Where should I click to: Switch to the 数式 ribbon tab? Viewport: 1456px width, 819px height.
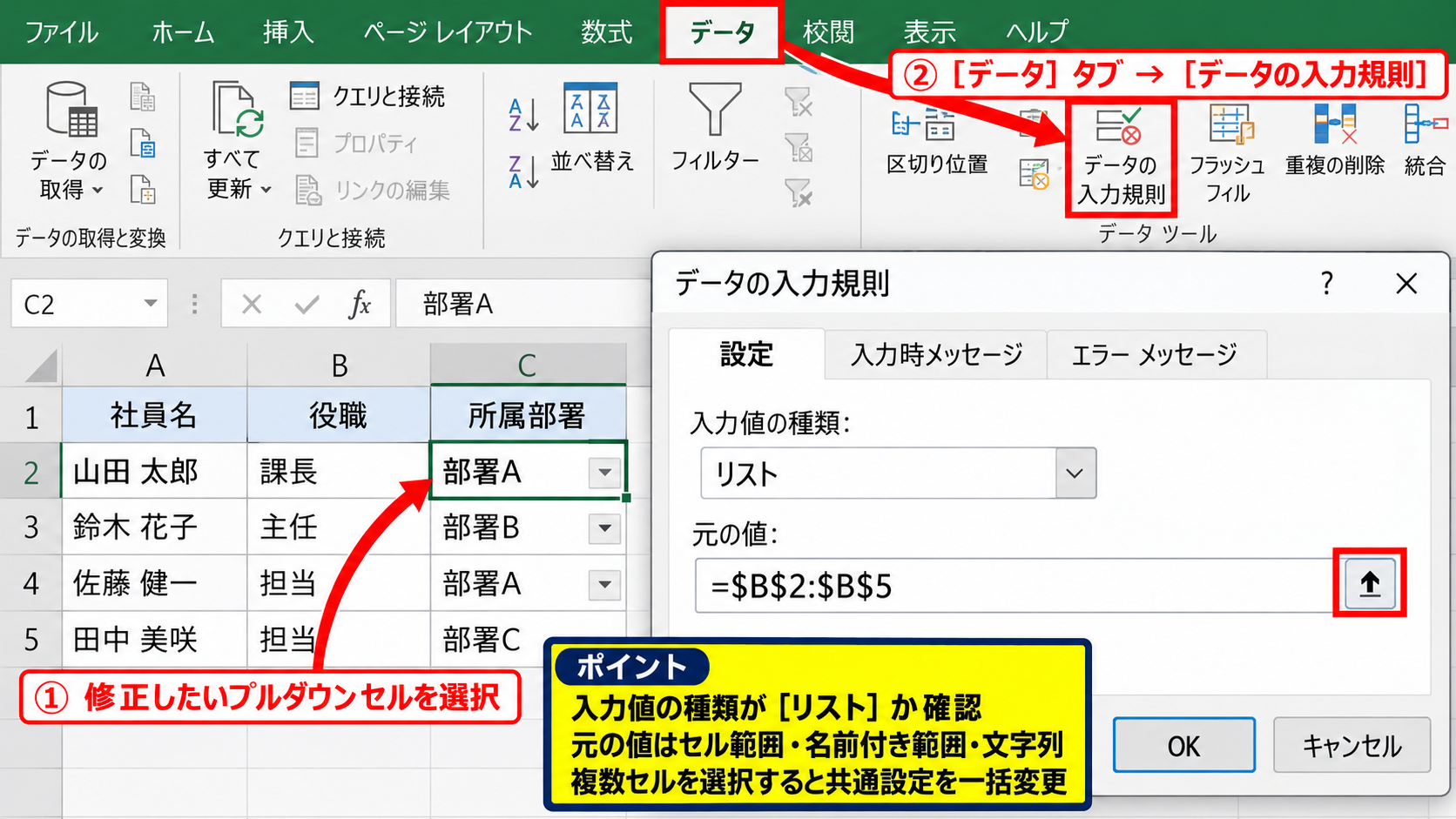(x=607, y=32)
